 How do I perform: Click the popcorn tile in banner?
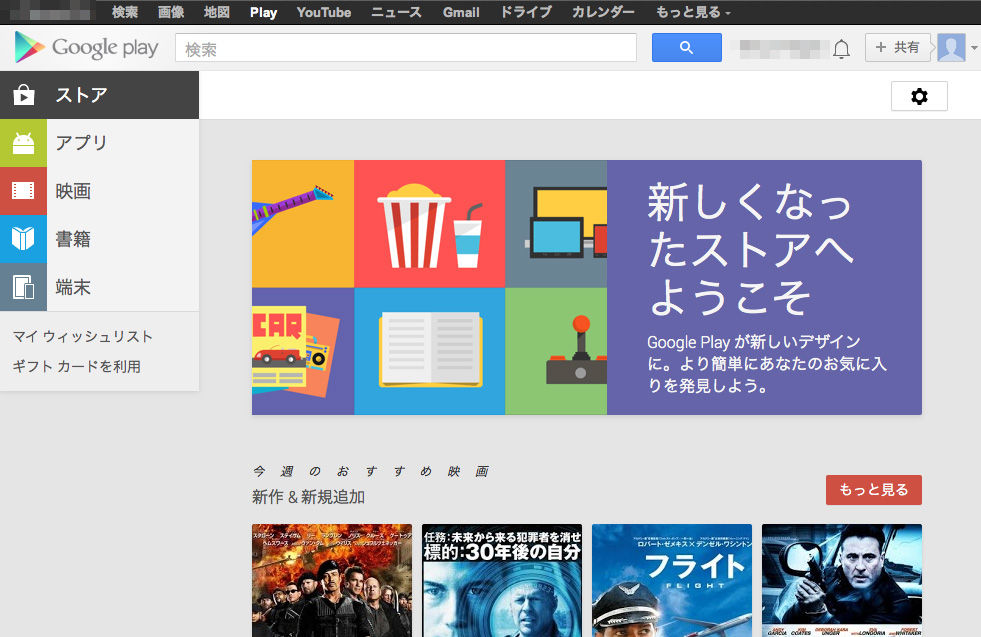coord(429,223)
